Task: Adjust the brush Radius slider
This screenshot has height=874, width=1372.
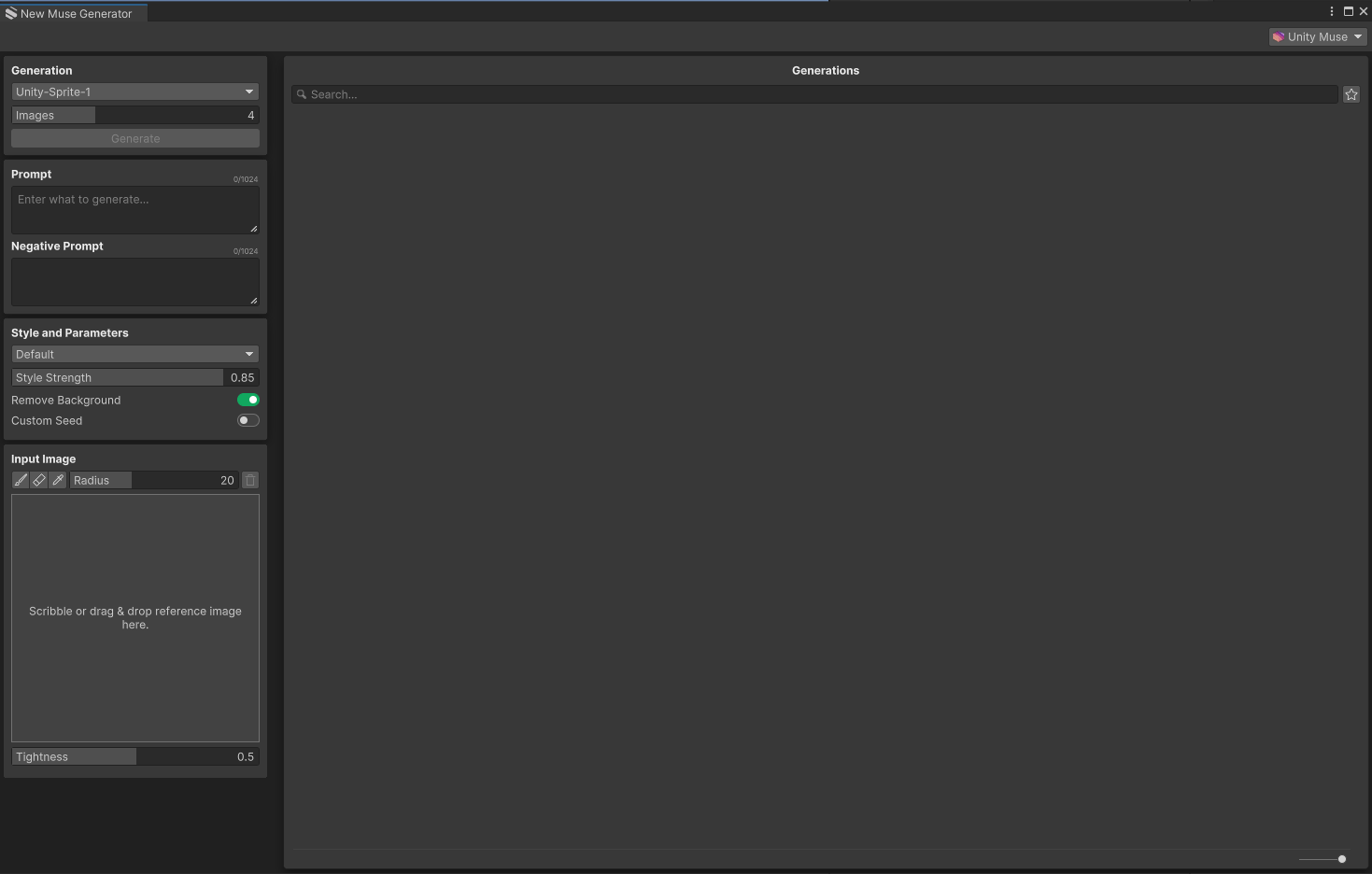Action: click(154, 480)
